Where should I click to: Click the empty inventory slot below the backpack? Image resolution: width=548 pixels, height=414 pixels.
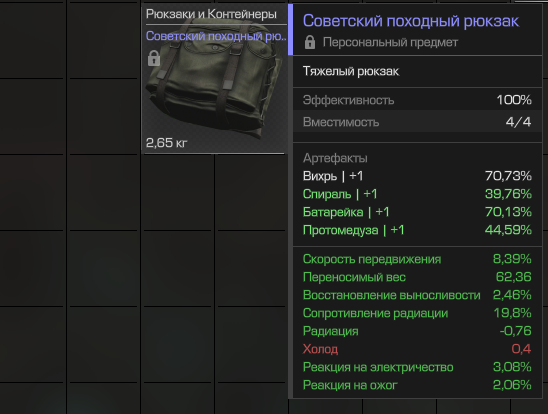tap(178, 192)
